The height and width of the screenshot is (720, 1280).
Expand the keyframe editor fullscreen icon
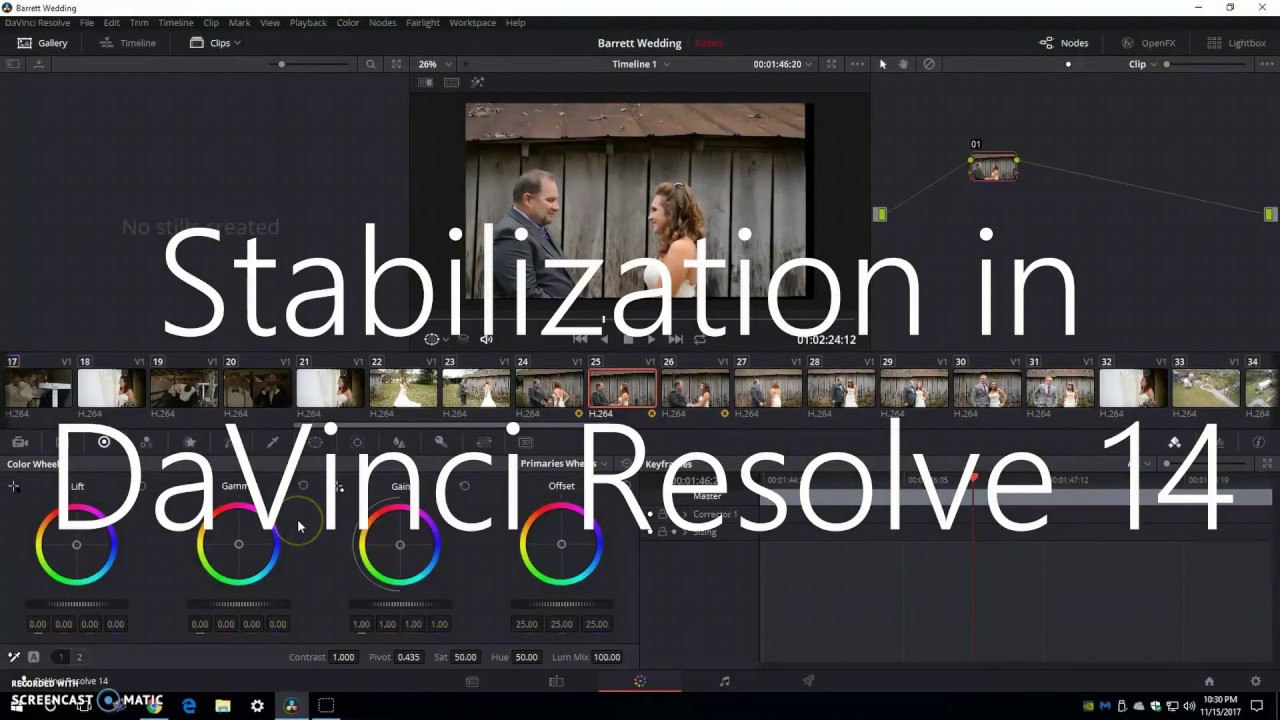pos(1267,464)
